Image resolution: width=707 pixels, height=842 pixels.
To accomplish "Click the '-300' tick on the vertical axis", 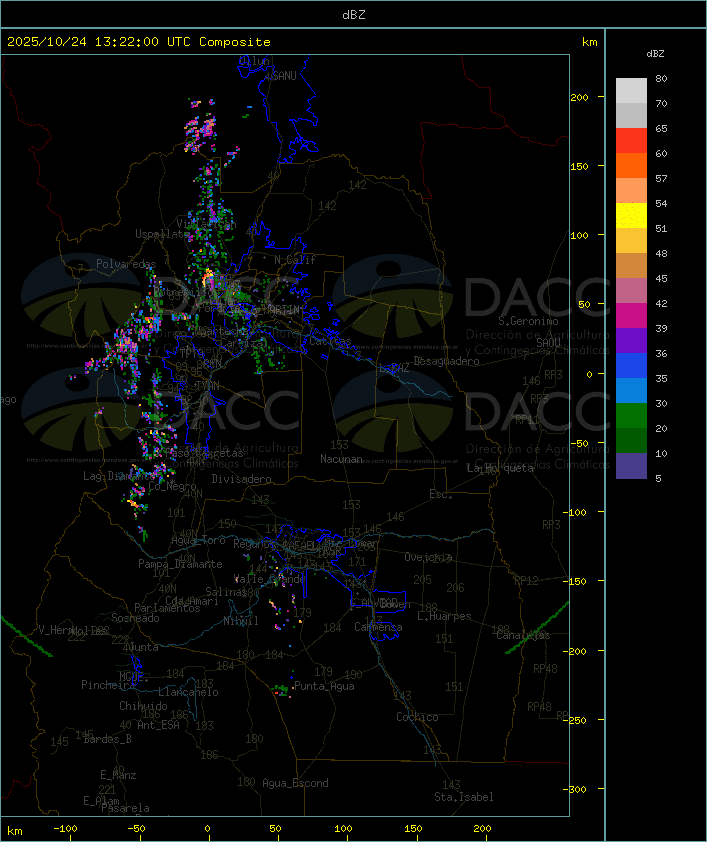I will [575, 789].
